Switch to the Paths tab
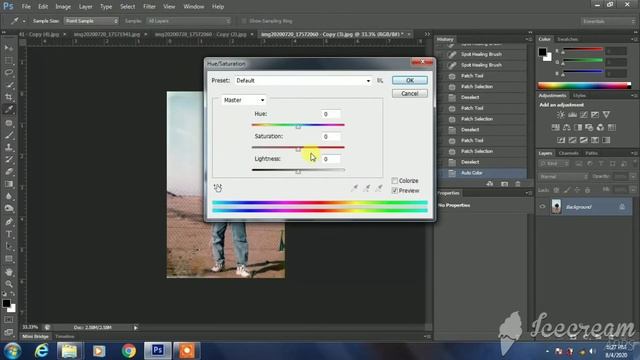Screen dimensions: 640x360 tap(591, 153)
